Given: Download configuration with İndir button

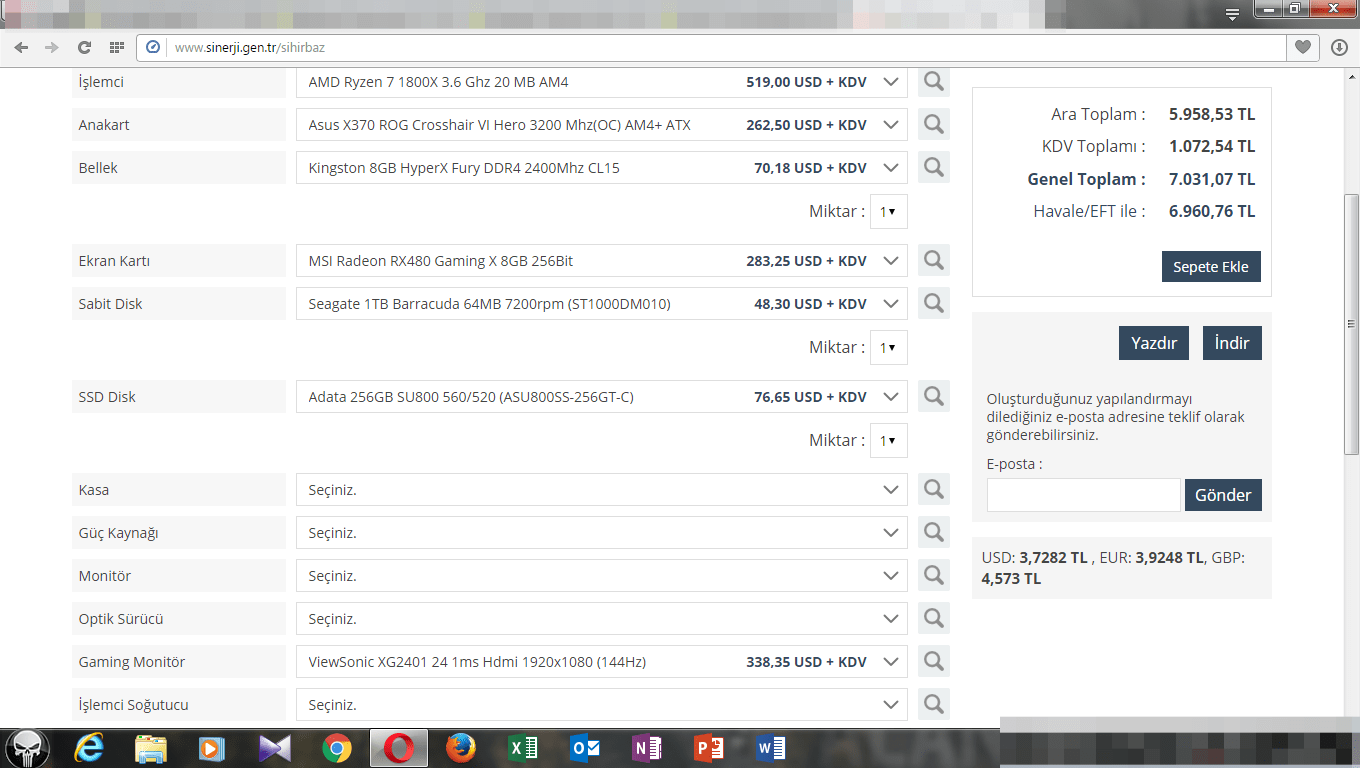Looking at the screenshot, I should tap(1232, 343).
